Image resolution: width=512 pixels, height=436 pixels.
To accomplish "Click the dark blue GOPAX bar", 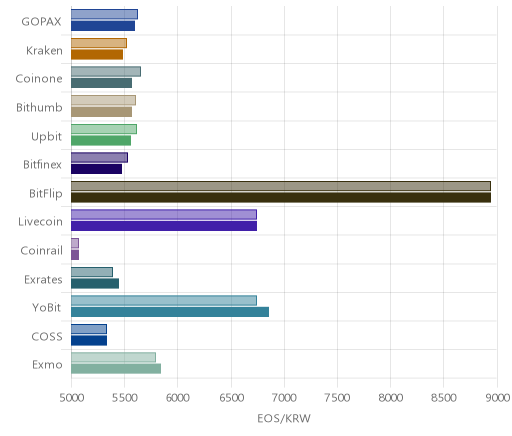I will pos(103,26).
